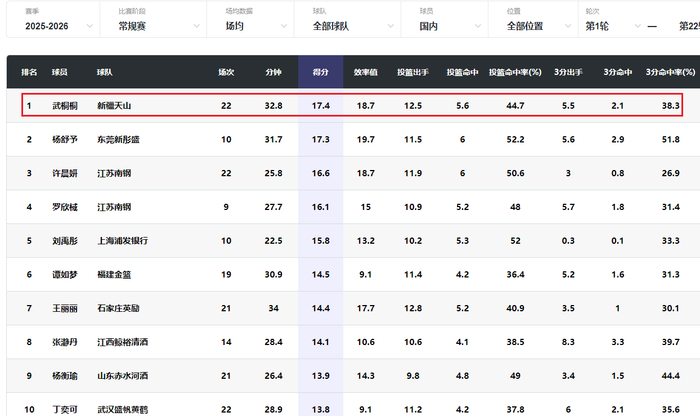The image size is (700, 416).
Task: Open the 赛季 2025-2026 season dropdown
Action: [50, 26]
